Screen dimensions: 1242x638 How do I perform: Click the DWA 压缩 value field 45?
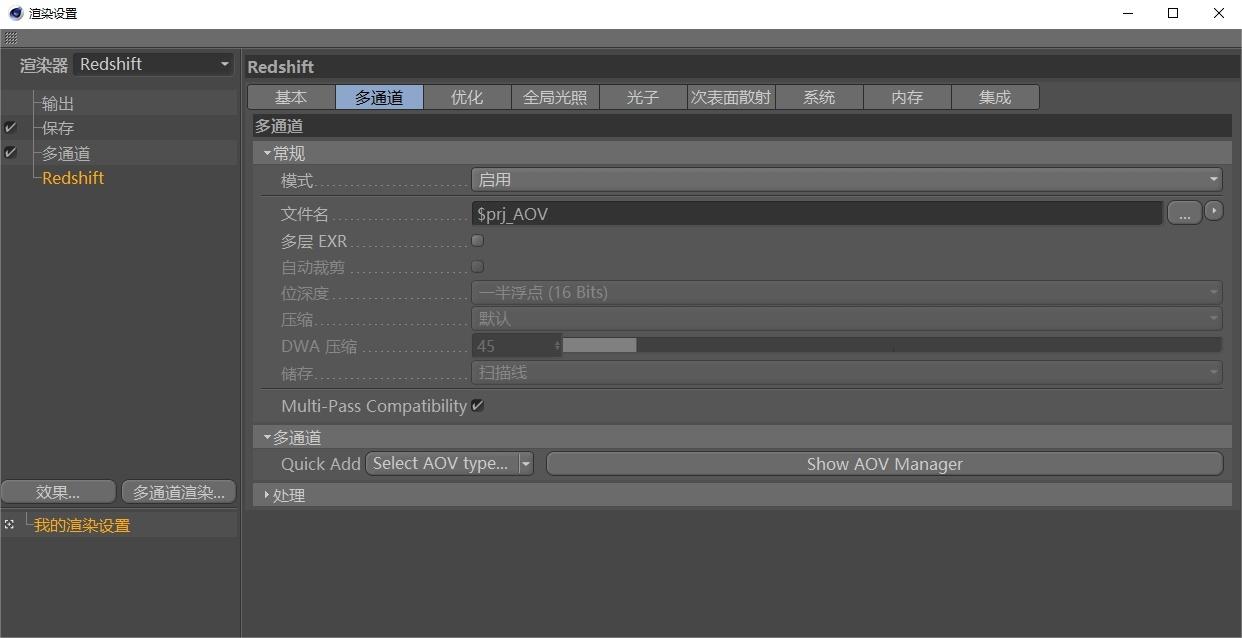point(512,346)
